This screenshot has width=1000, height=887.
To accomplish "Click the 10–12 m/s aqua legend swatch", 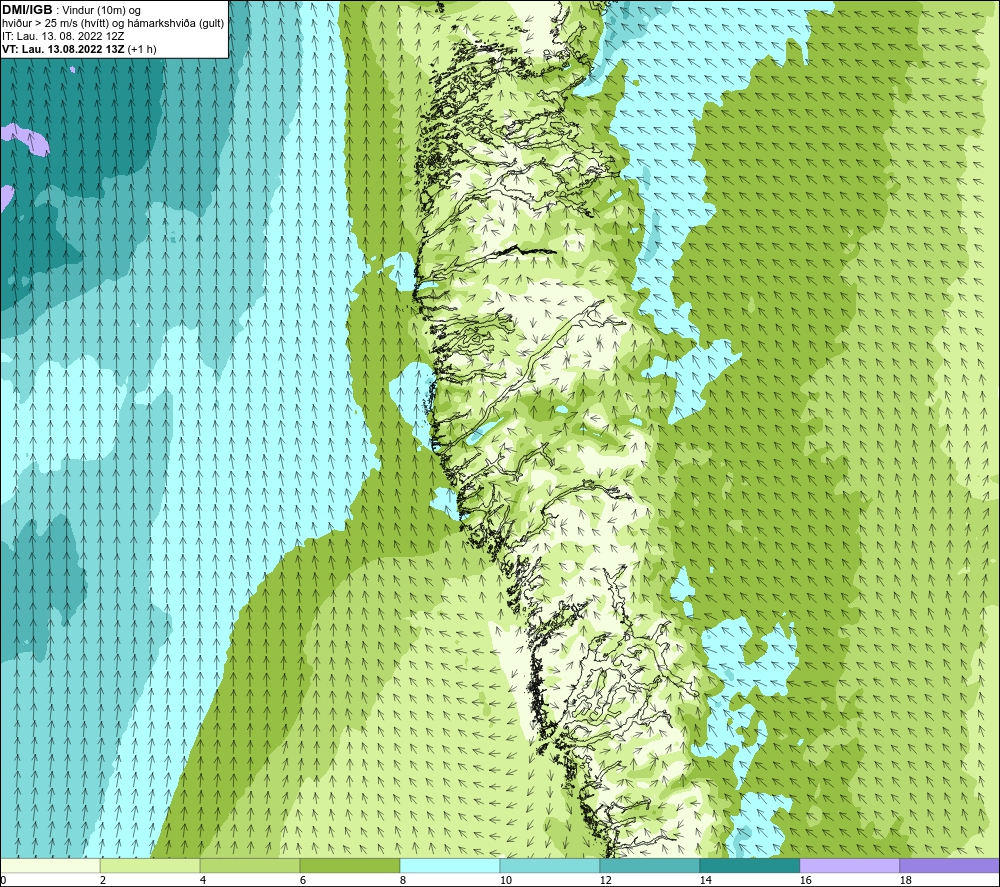I will coord(550,865).
